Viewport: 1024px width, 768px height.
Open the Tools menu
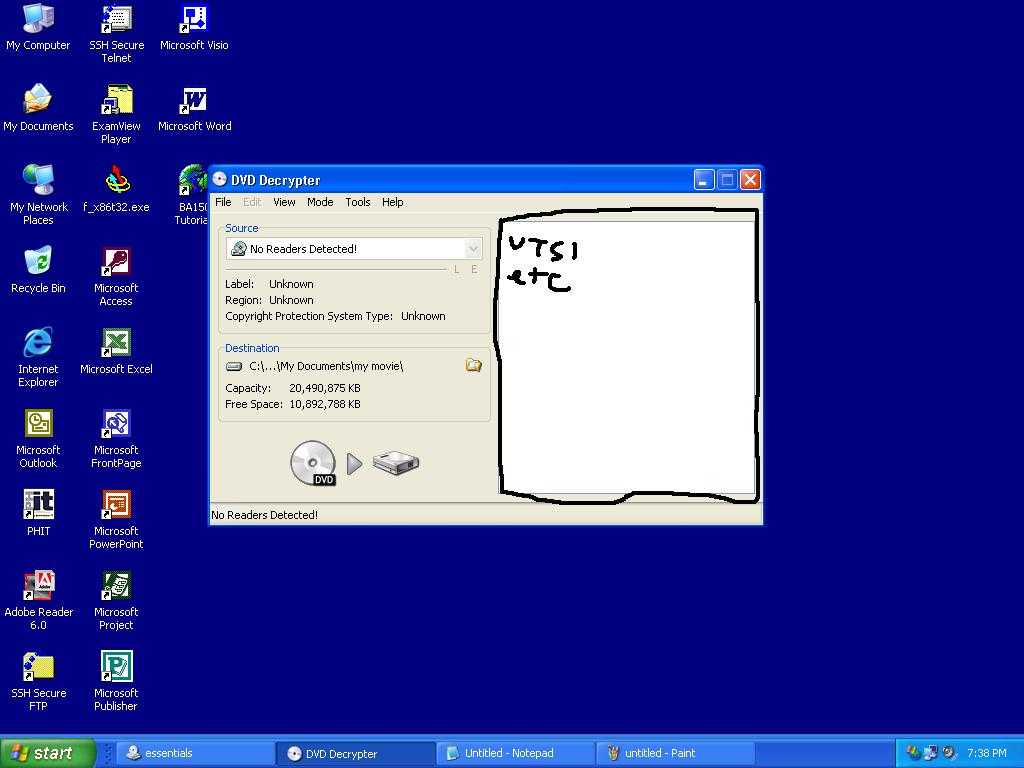click(x=358, y=202)
